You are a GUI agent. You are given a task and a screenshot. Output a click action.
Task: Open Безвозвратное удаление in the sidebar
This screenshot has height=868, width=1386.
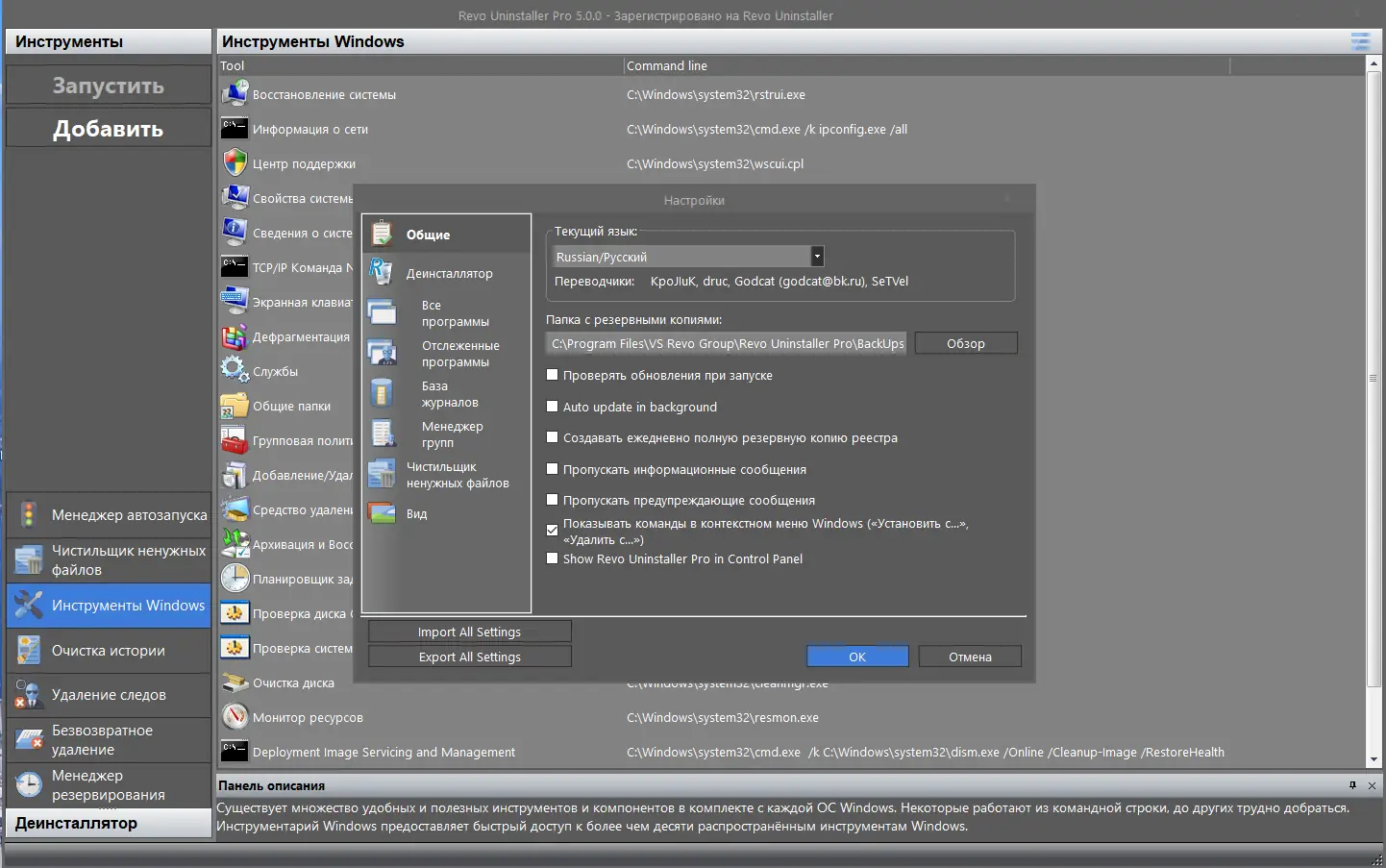coord(109,740)
